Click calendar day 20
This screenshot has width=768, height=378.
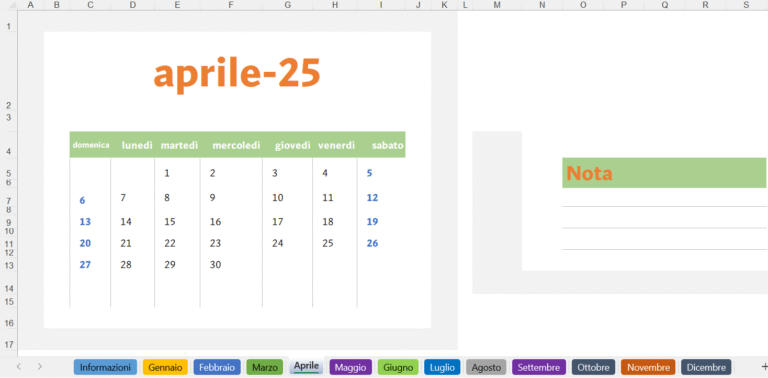click(85, 243)
